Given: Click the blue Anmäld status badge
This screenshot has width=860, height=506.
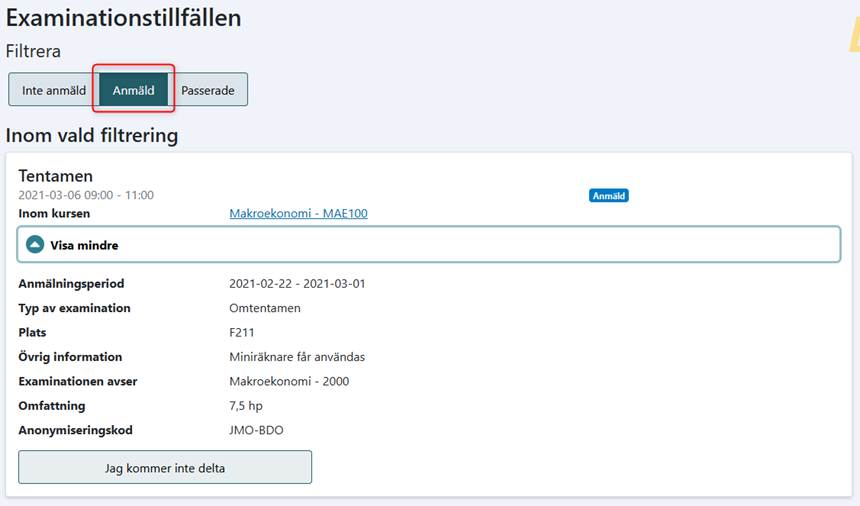Looking at the screenshot, I should (x=609, y=196).
